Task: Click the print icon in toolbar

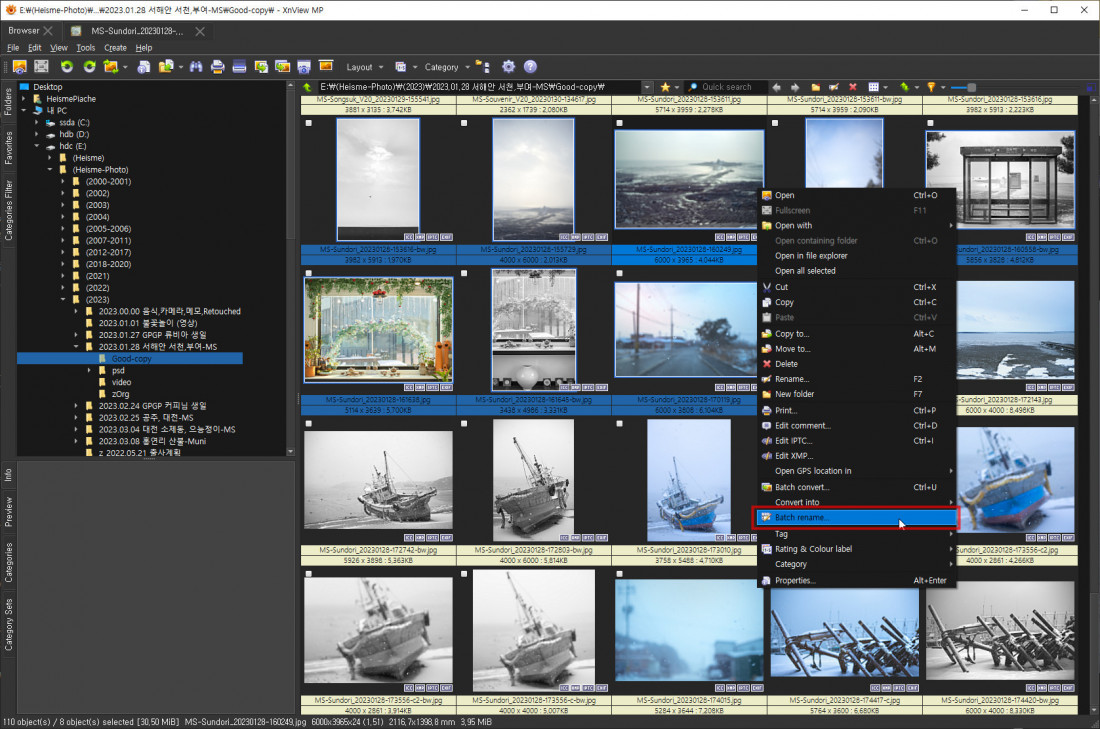Action: coord(217,67)
